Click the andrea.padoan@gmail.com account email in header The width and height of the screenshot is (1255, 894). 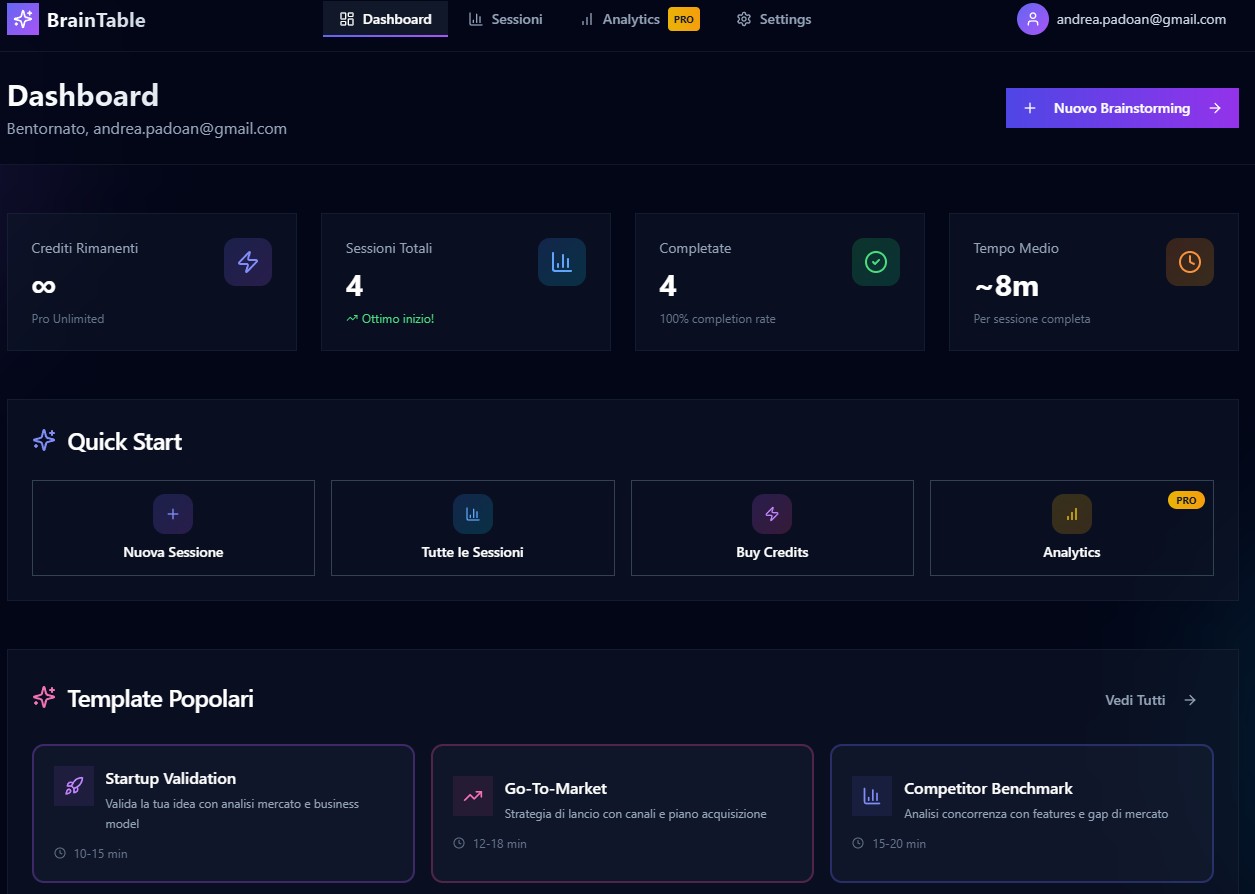(x=1141, y=19)
